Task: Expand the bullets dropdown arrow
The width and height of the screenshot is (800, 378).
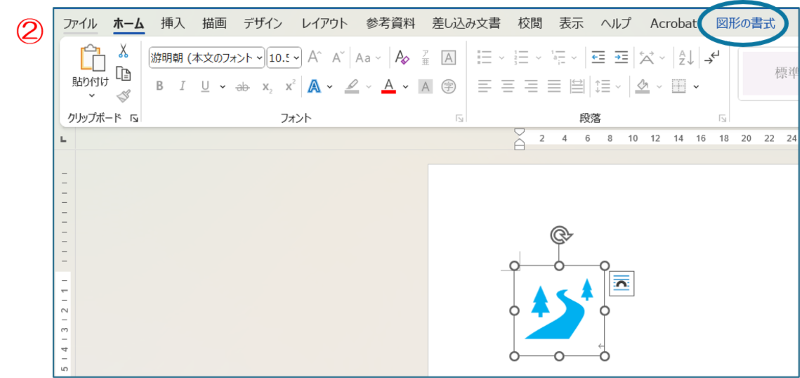Action: tap(501, 58)
